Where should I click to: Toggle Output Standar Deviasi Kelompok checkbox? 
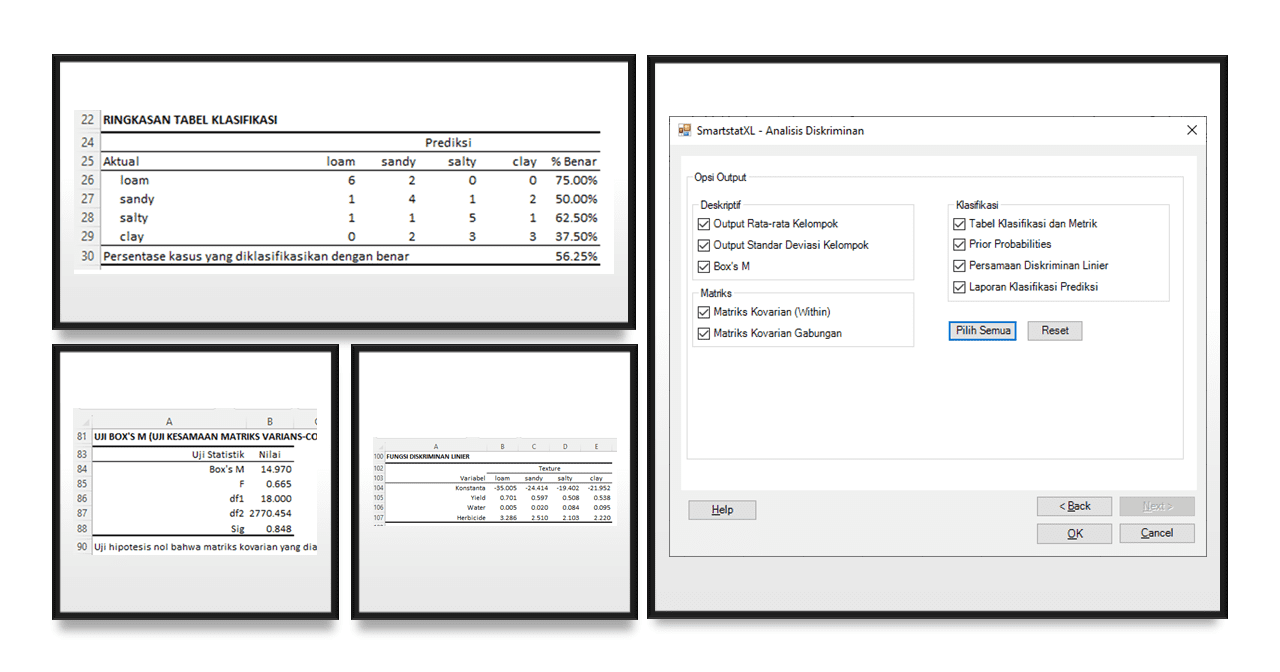(706, 245)
